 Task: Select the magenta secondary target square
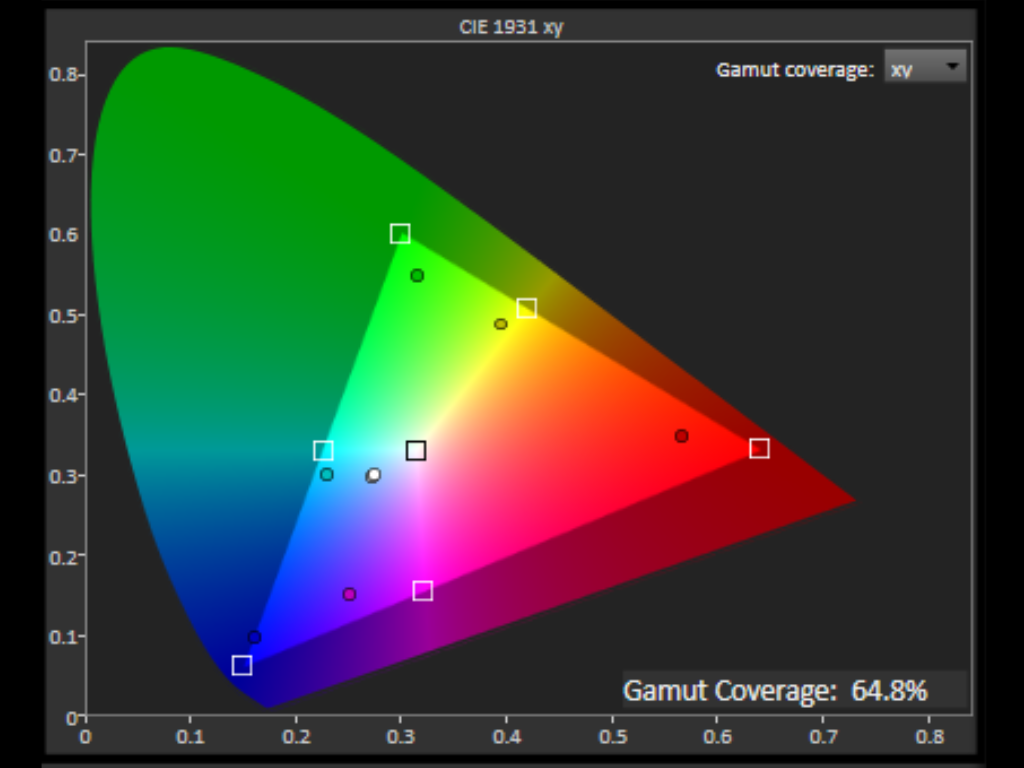(x=422, y=591)
